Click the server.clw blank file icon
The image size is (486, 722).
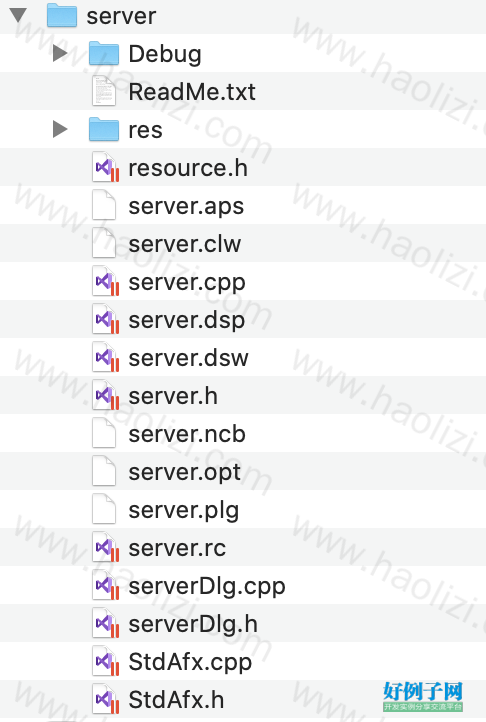click(x=104, y=244)
